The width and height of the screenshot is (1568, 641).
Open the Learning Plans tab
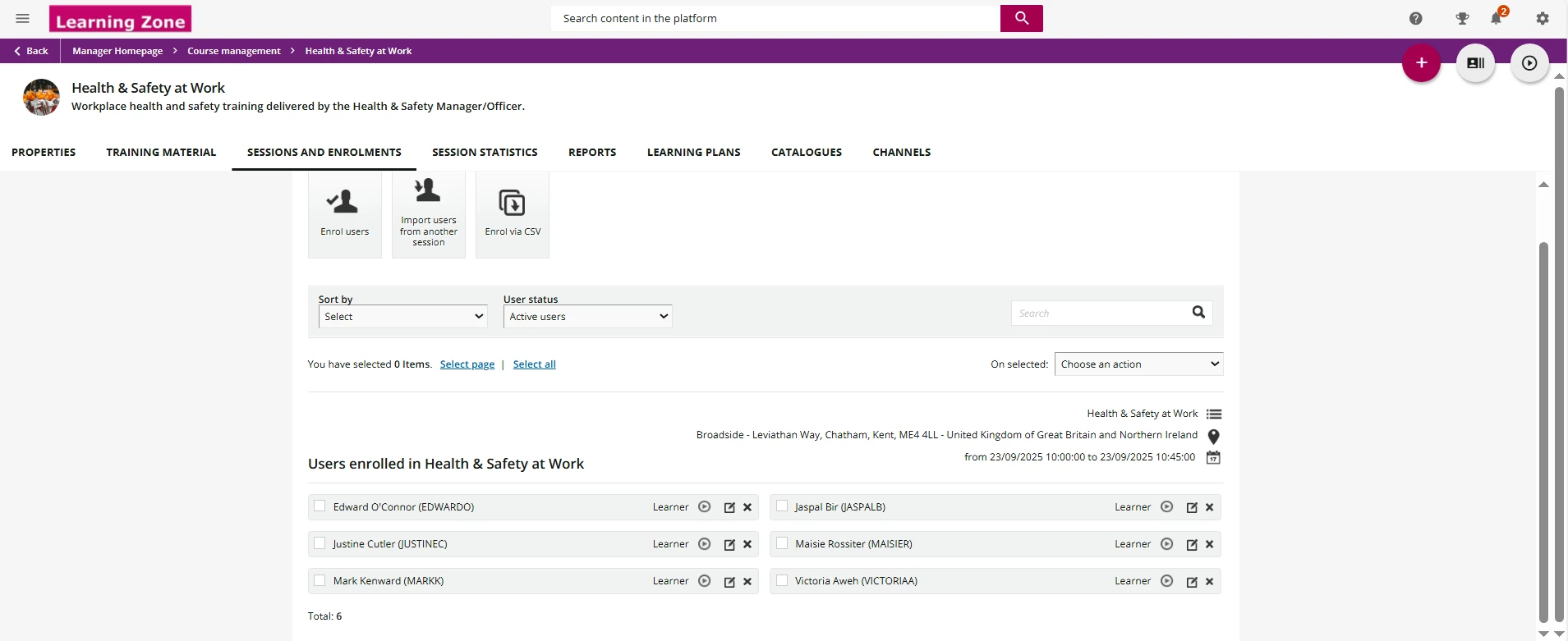[694, 153]
